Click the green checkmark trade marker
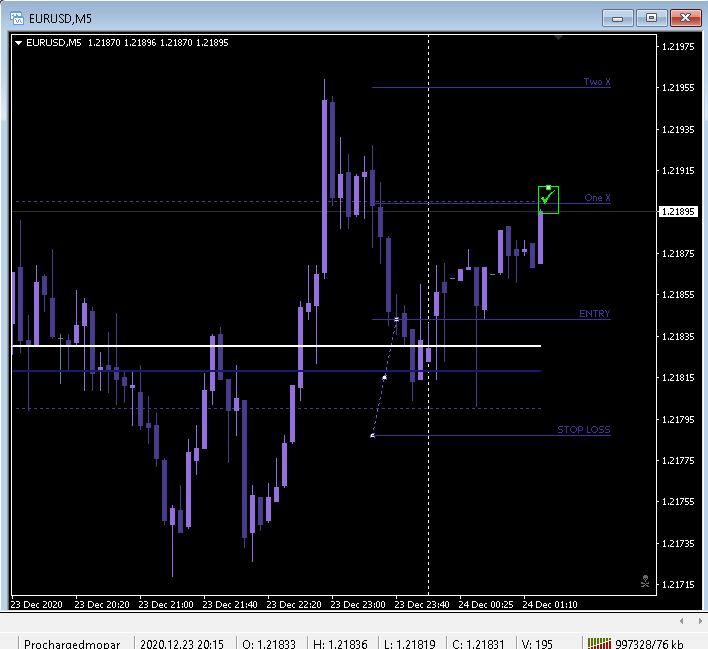 548,199
